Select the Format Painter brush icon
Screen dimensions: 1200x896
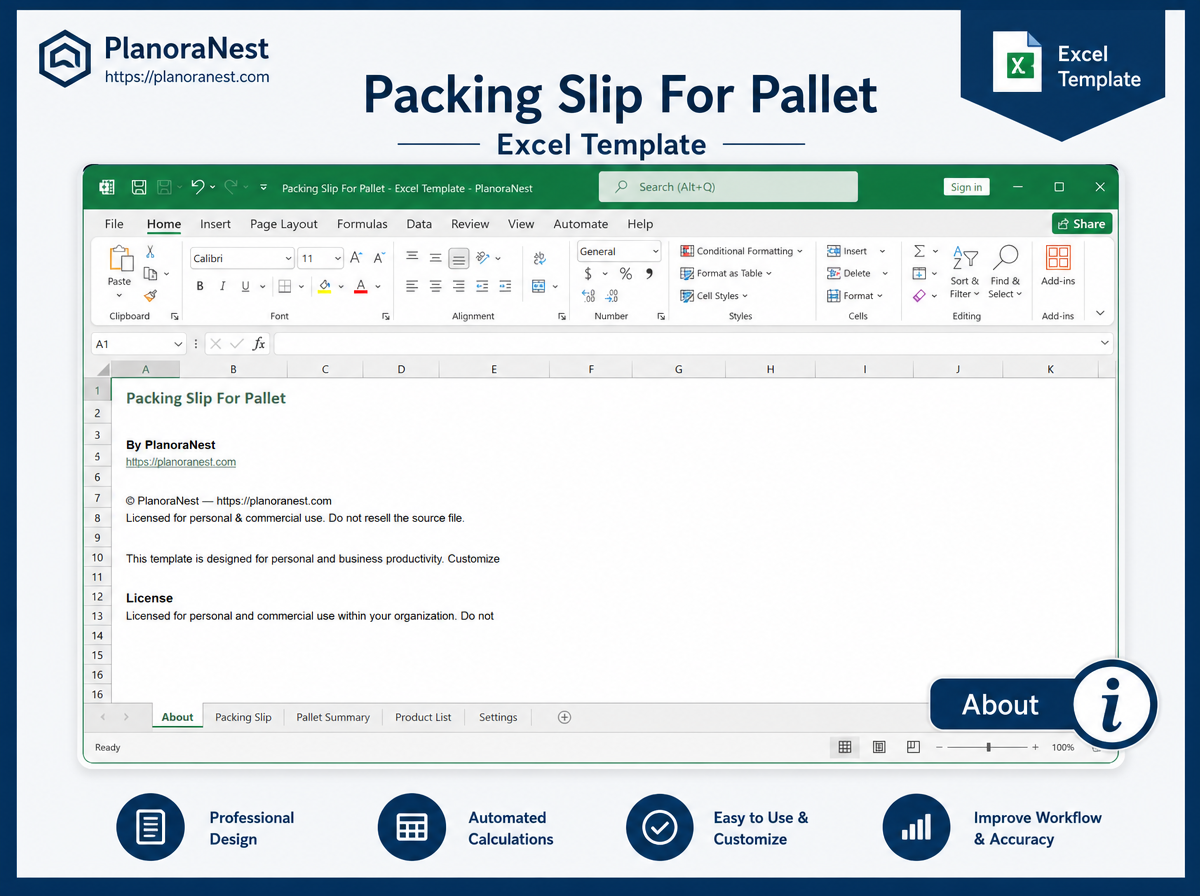point(150,295)
